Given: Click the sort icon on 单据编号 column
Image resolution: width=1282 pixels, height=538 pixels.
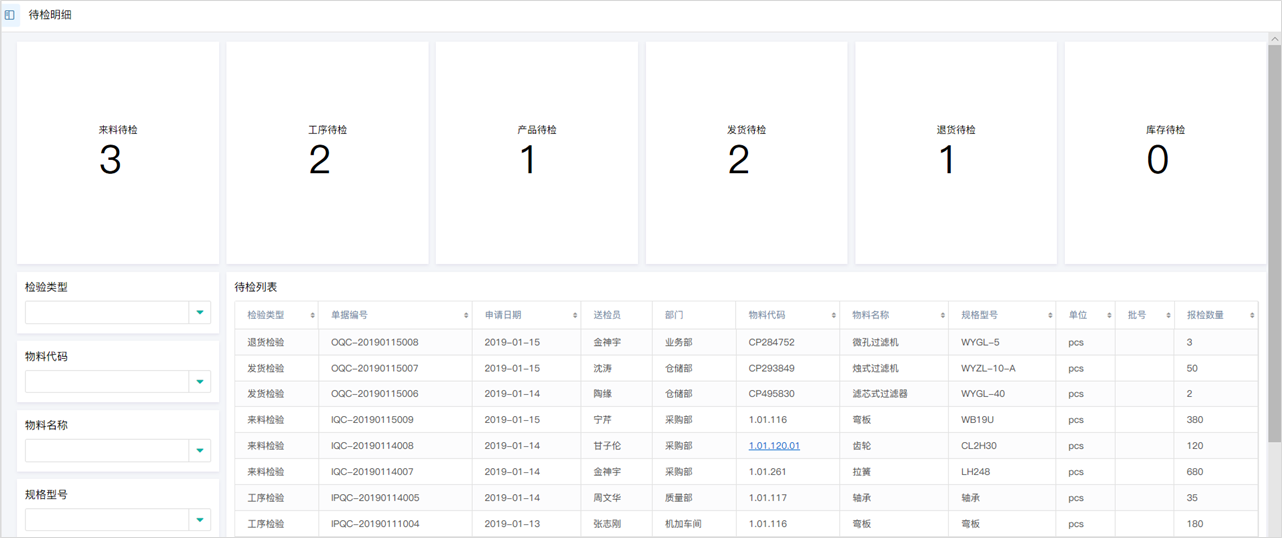Looking at the screenshot, I should click(x=466, y=315).
